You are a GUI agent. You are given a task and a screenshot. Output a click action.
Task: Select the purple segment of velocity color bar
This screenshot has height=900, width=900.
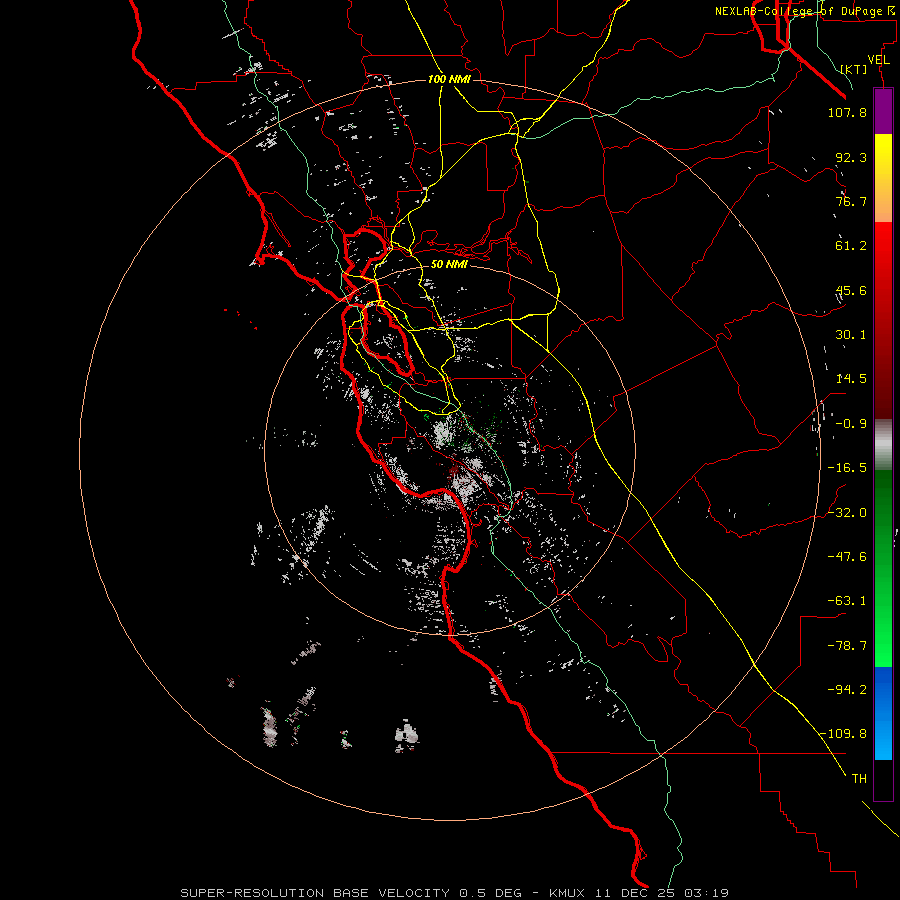click(x=883, y=111)
